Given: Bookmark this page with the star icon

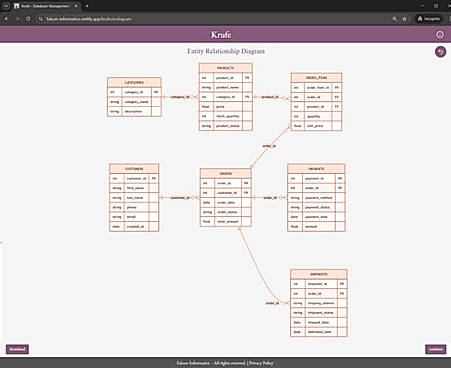Looking at the screenshot, I should click(x=404, y=19).
